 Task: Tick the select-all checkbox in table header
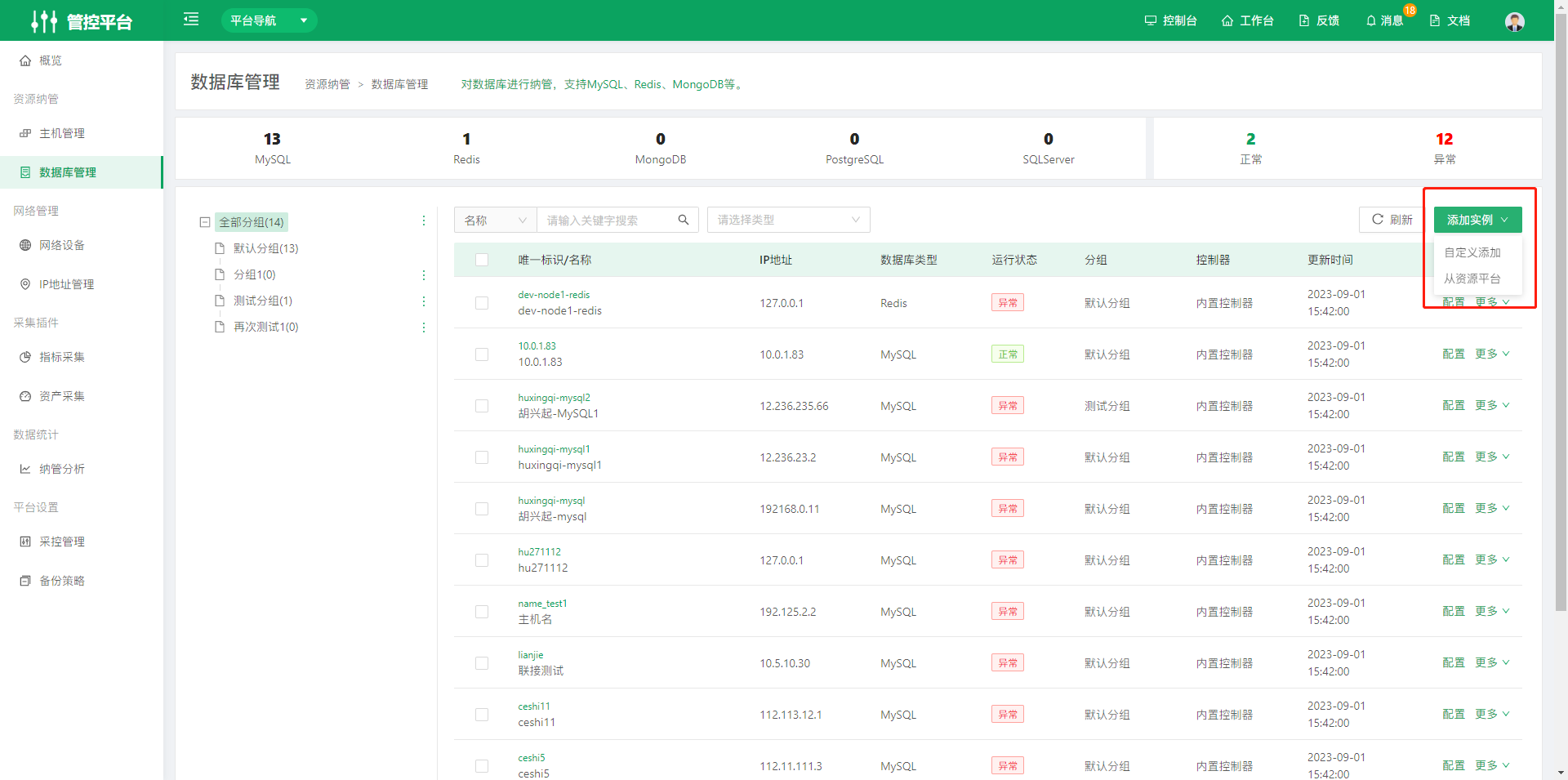482,260
